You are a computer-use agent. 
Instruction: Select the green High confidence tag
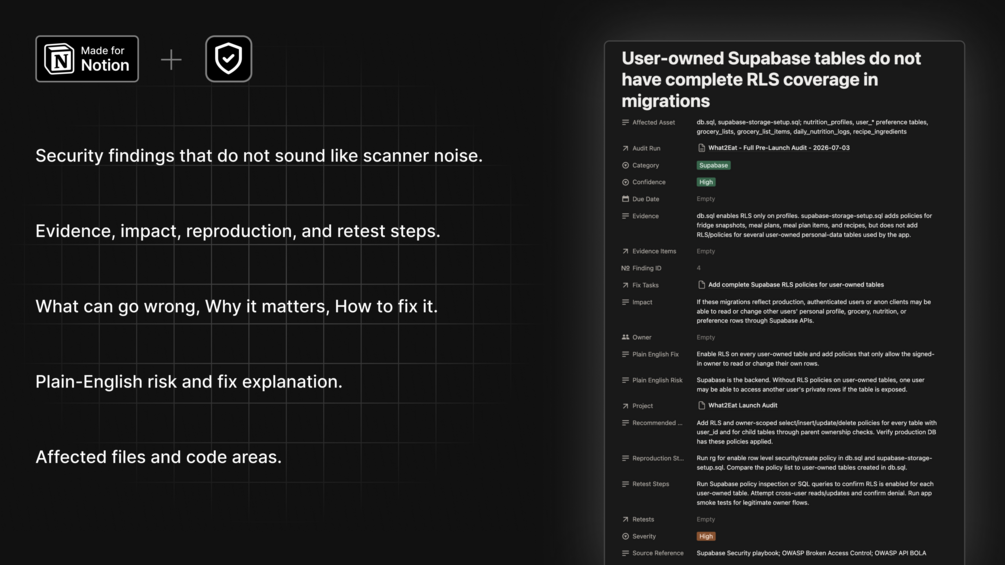point(706,182)
